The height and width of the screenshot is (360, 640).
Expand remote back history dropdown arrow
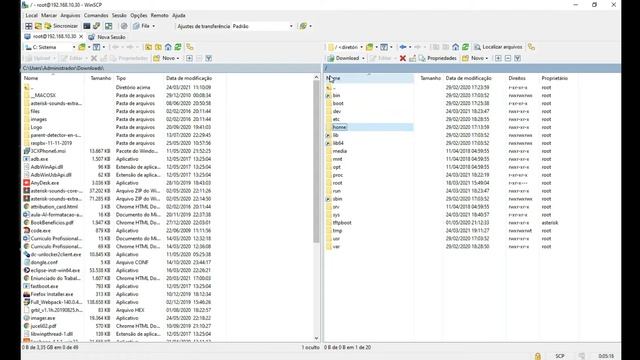click(x=410, y=47)
